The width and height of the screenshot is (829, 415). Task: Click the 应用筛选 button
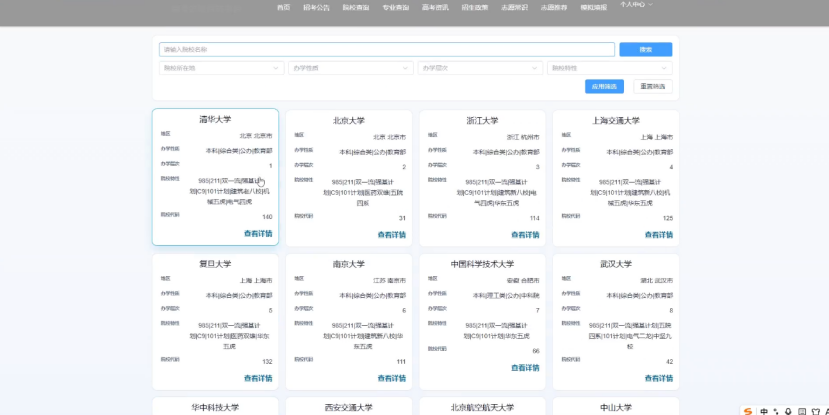pos(604,86)
